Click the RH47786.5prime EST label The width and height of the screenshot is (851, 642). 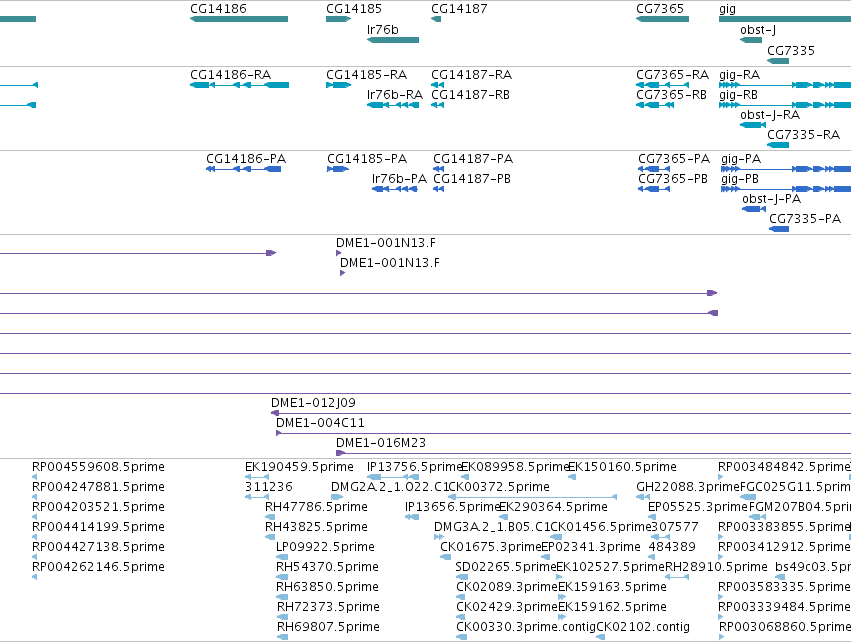pos(316,507)
